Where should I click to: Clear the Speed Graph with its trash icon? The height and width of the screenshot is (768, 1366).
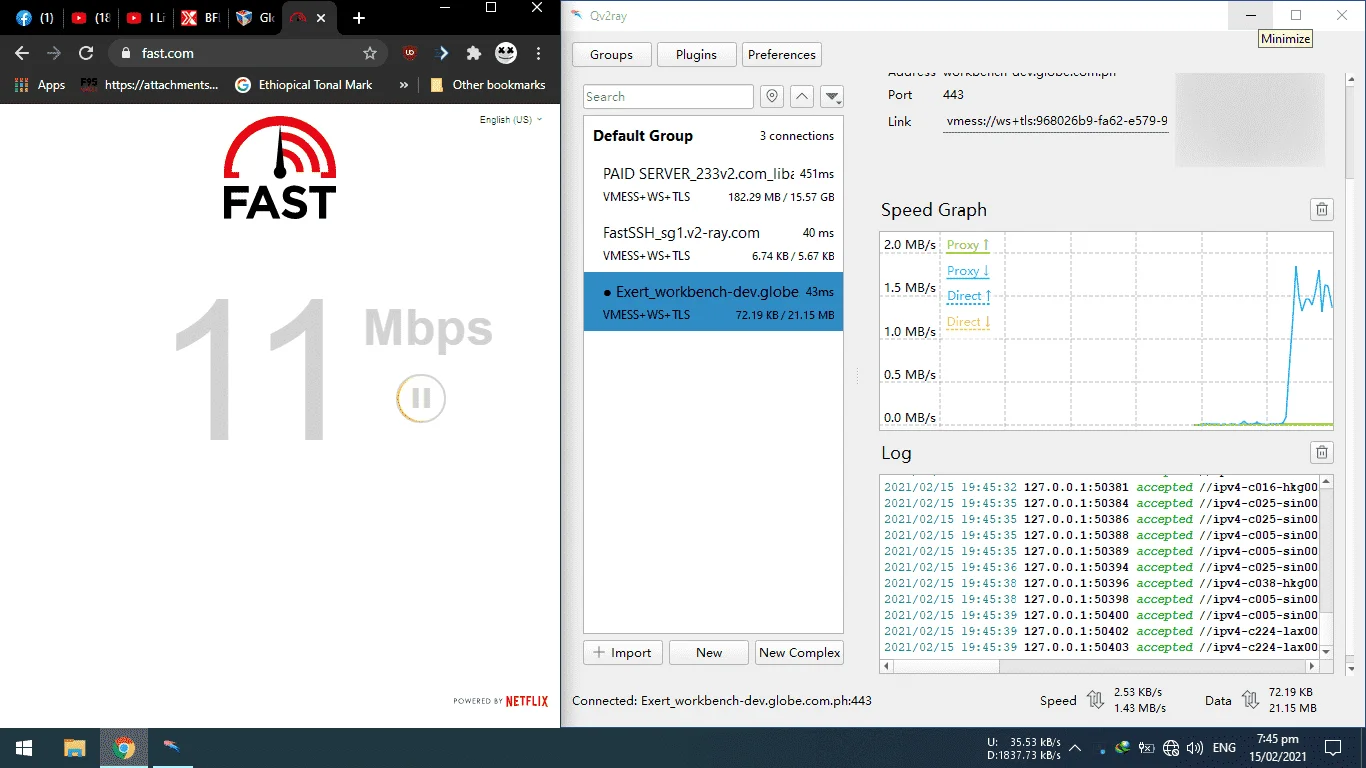[1322, 209]
